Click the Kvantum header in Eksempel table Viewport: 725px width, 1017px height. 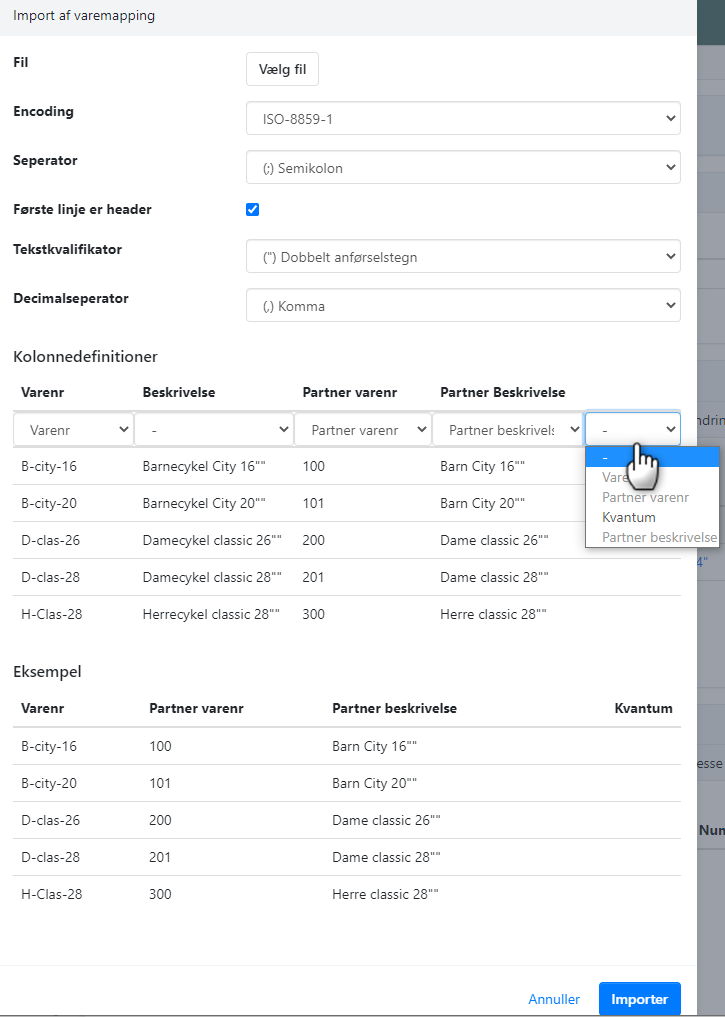click(x=643, y=708)
